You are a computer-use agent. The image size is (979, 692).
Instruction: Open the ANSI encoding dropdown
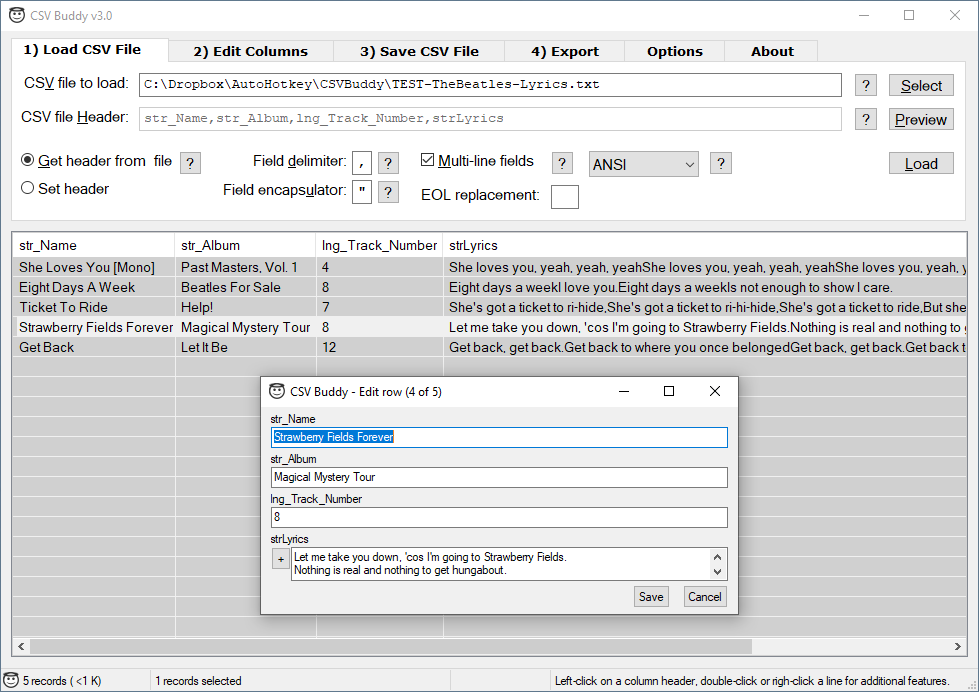[x=643, y=164]
